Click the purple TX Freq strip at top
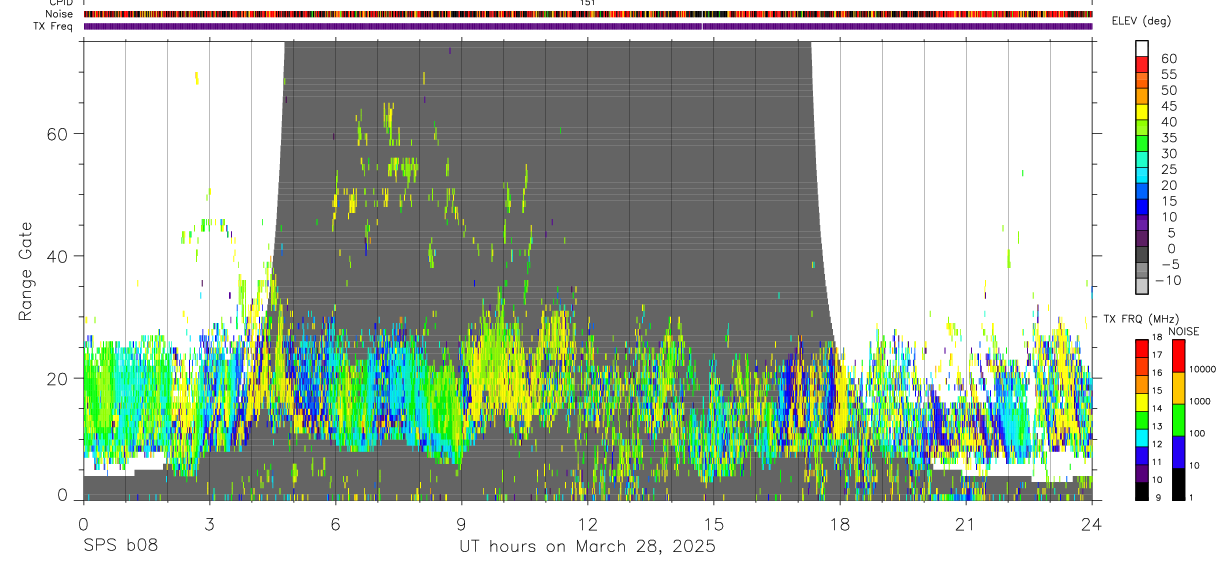 point(588,26)
